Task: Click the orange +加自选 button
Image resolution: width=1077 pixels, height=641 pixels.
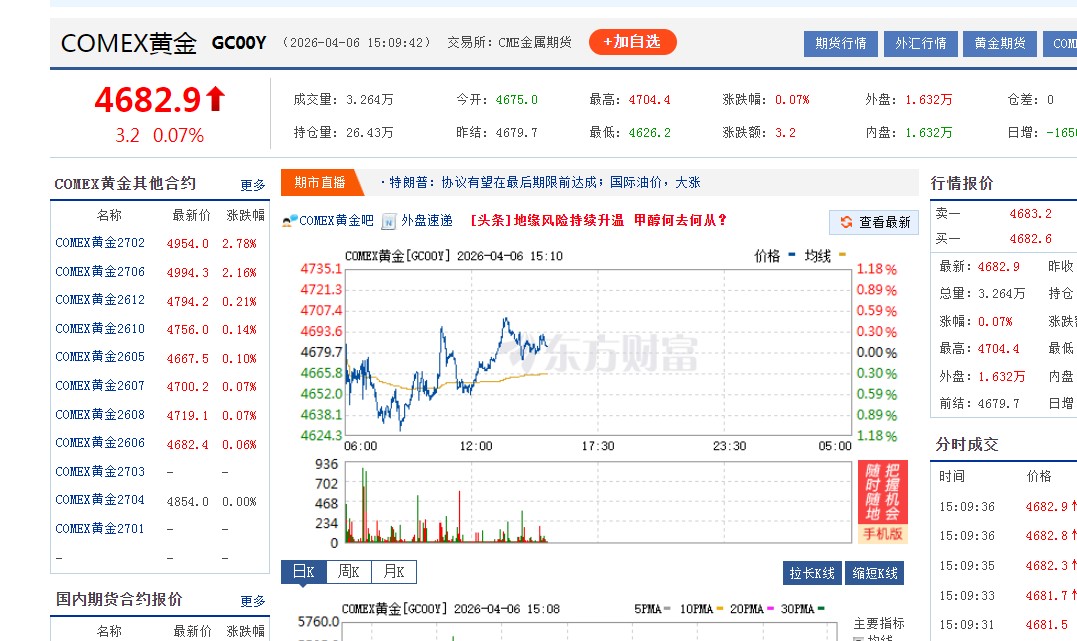Action: point(632,42)
